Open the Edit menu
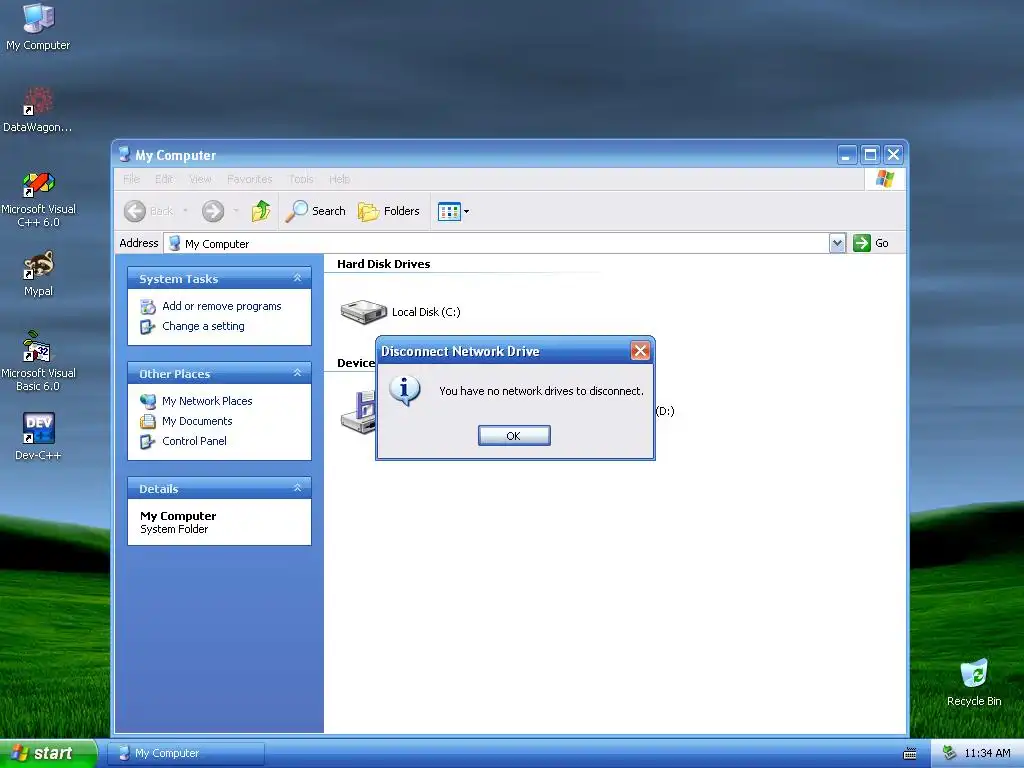 (x=164, y=179)
